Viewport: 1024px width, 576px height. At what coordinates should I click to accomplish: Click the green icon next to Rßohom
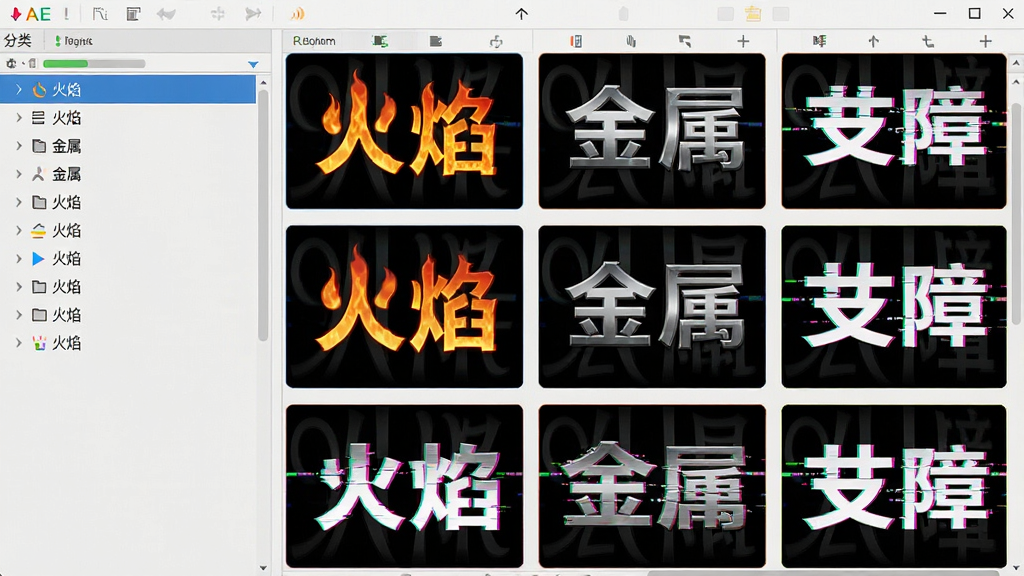pyautogui.click(x=380, y=41)
